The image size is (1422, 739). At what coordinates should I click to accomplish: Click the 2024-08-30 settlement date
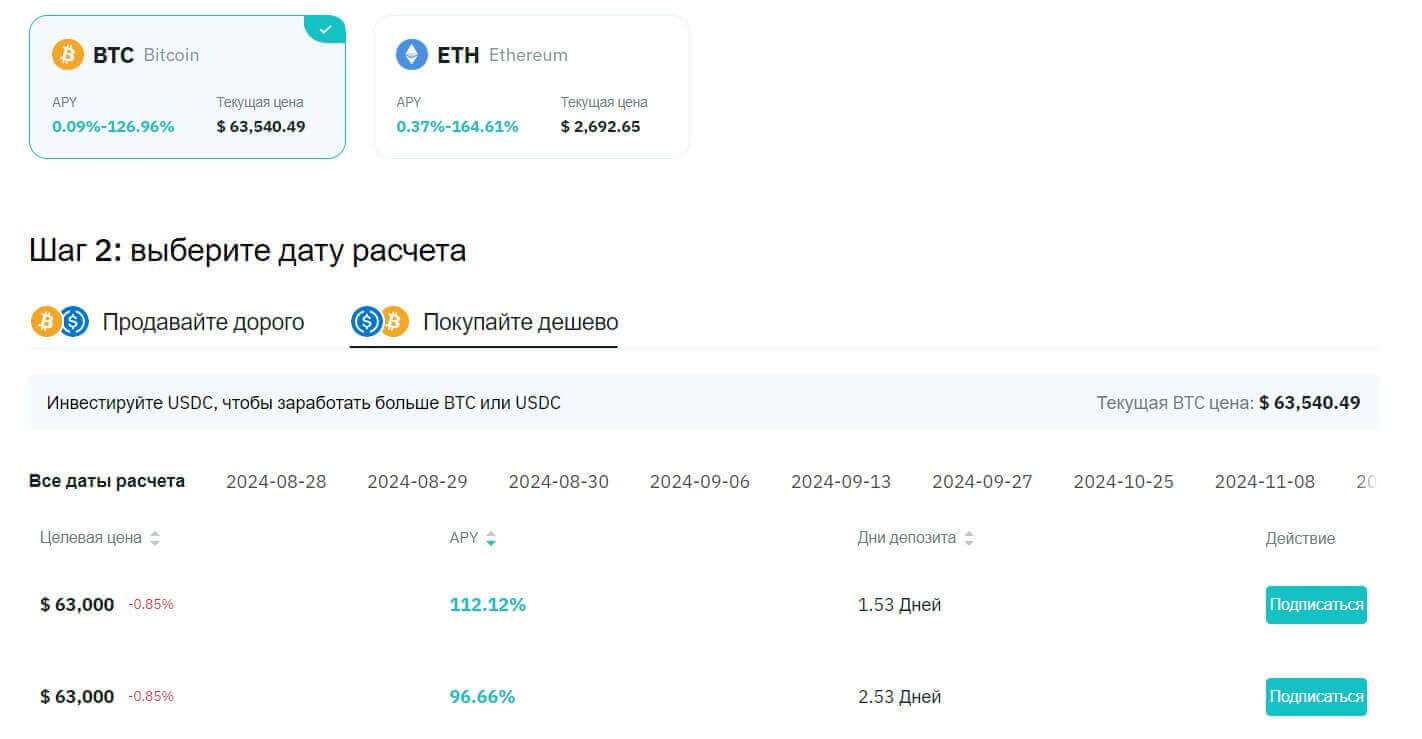pyautogui.click(x=558, y=482)
